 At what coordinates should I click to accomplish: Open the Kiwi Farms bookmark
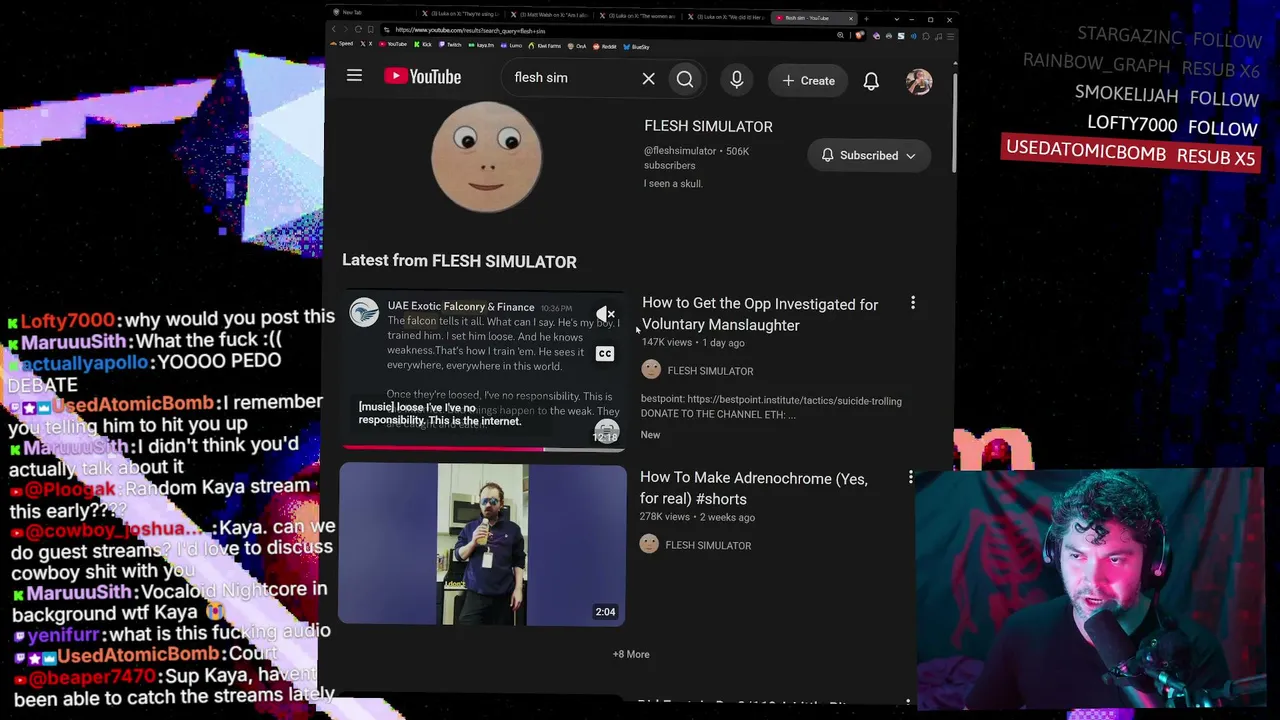pos(546,46)
